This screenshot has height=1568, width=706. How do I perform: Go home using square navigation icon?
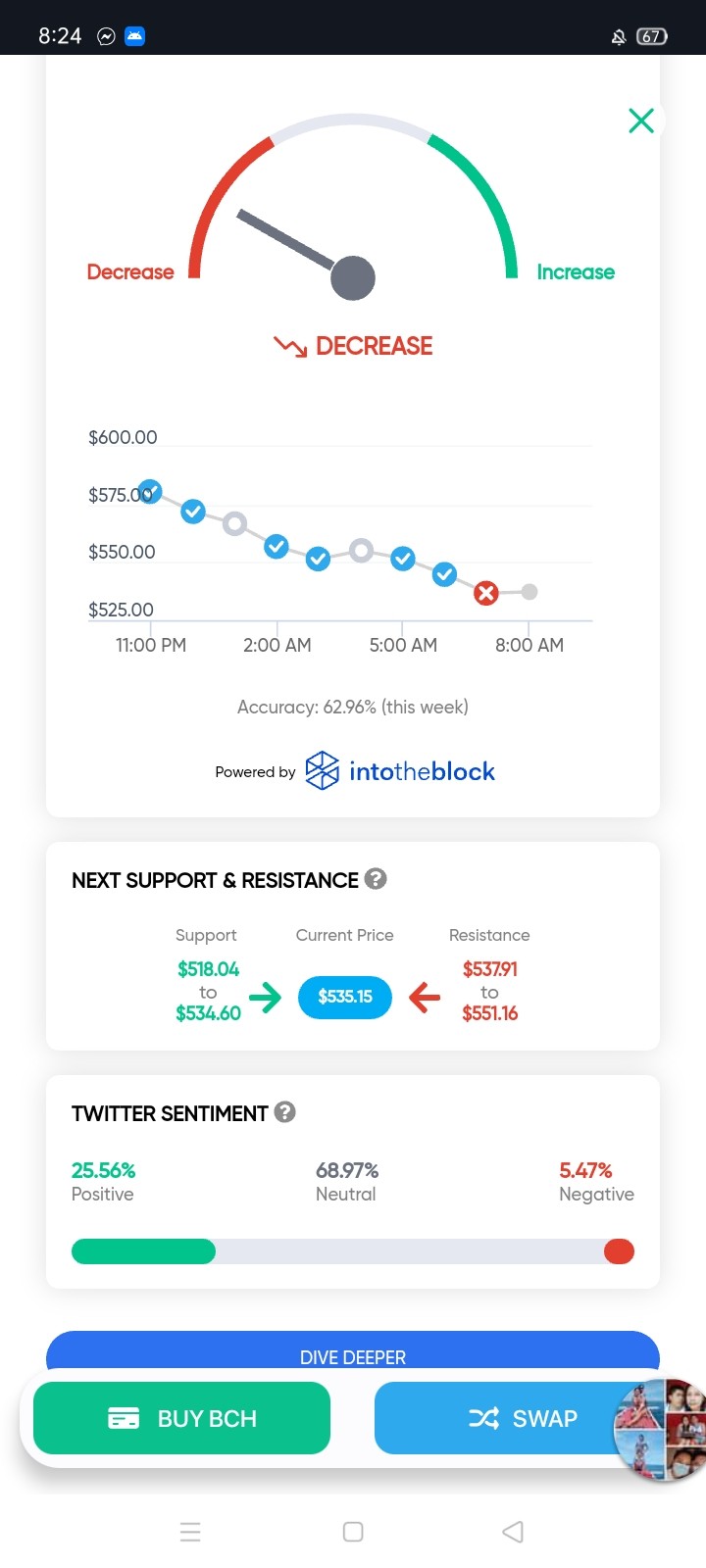pos(353,1532)
